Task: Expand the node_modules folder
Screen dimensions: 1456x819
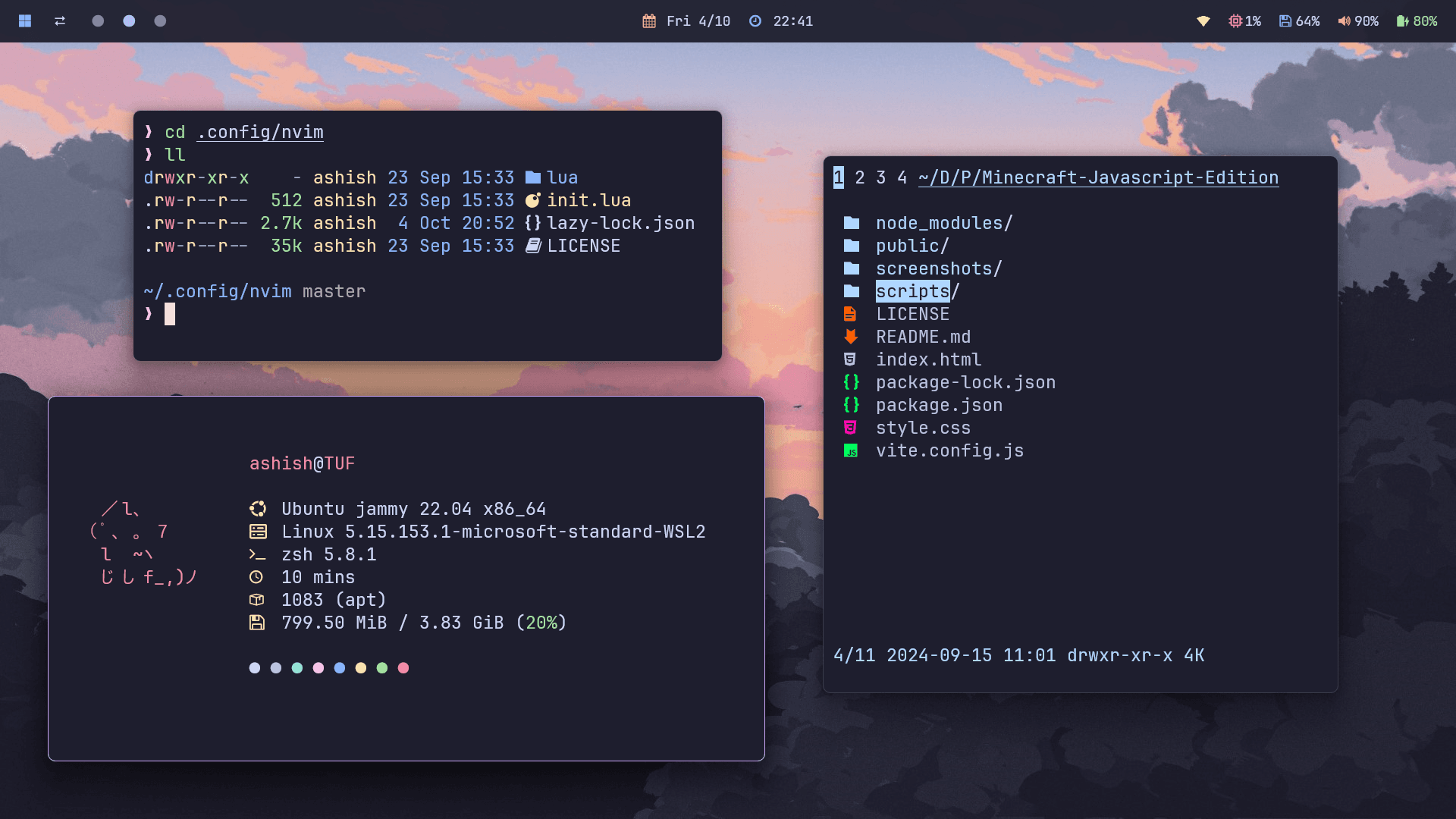Action: (x=943, y=223)
